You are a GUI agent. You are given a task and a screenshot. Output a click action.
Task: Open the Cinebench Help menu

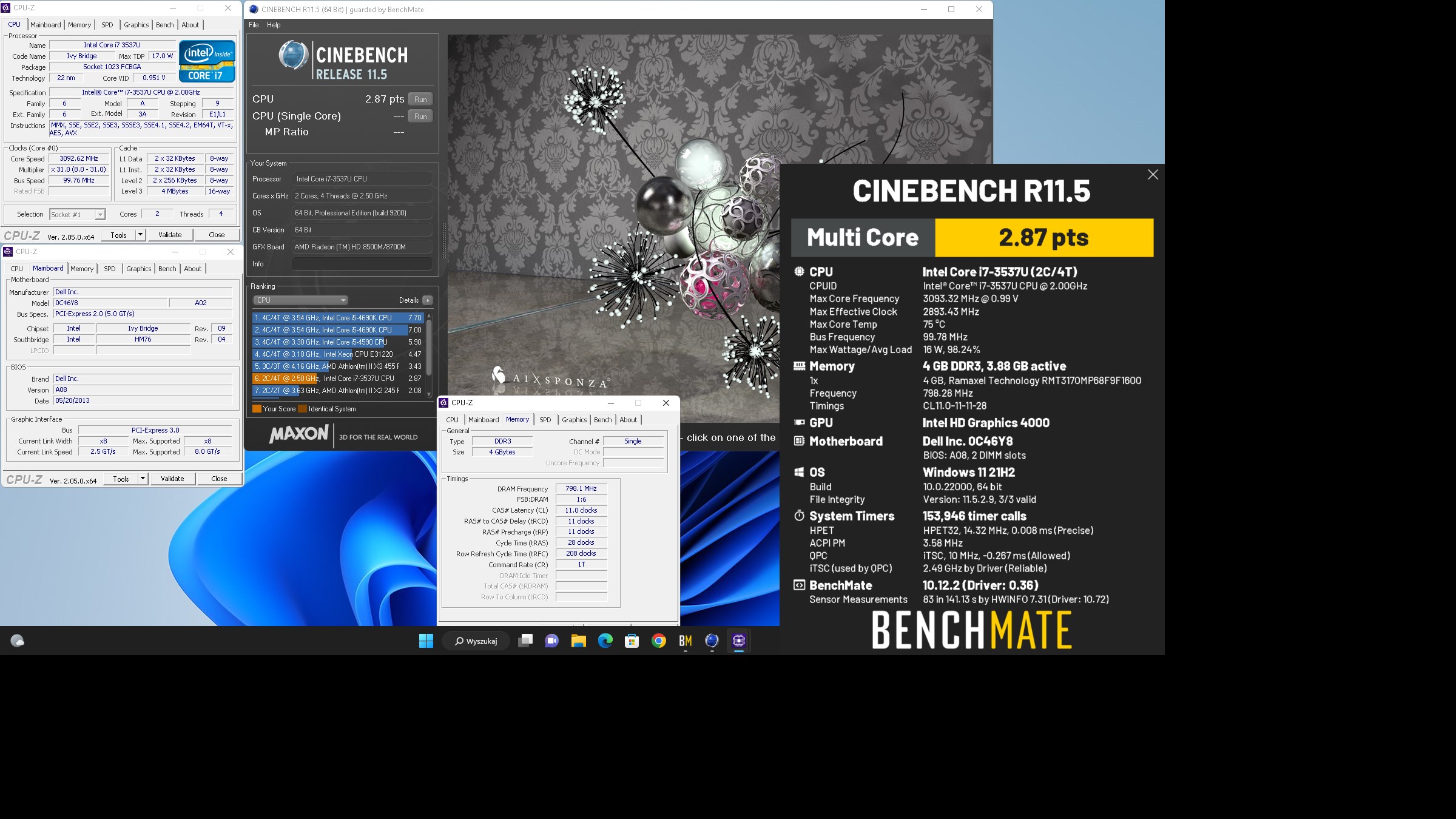pyautogui.click(x=274, y=25)
